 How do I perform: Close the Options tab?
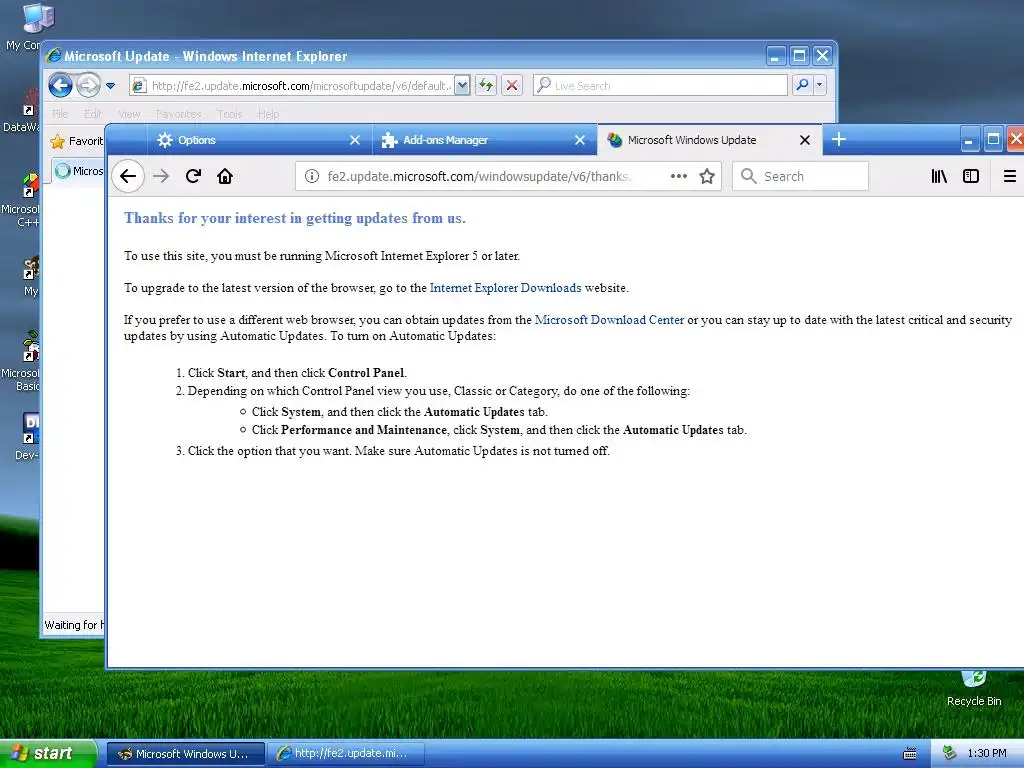tap(355, 140)
